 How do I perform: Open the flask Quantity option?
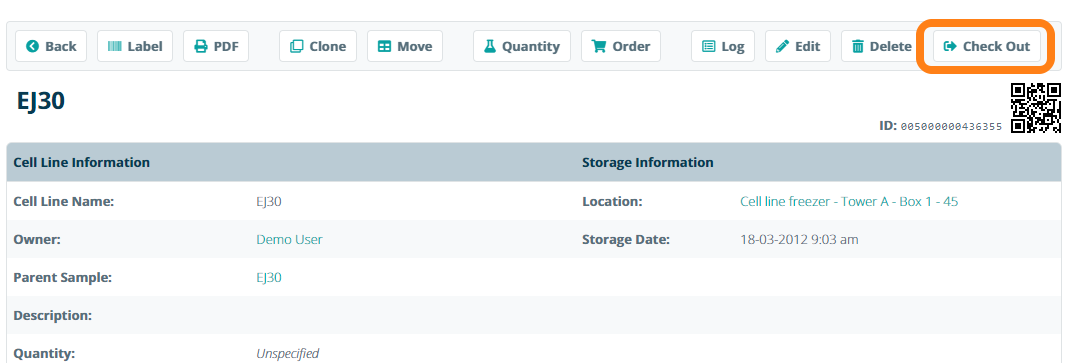point(521,47)
